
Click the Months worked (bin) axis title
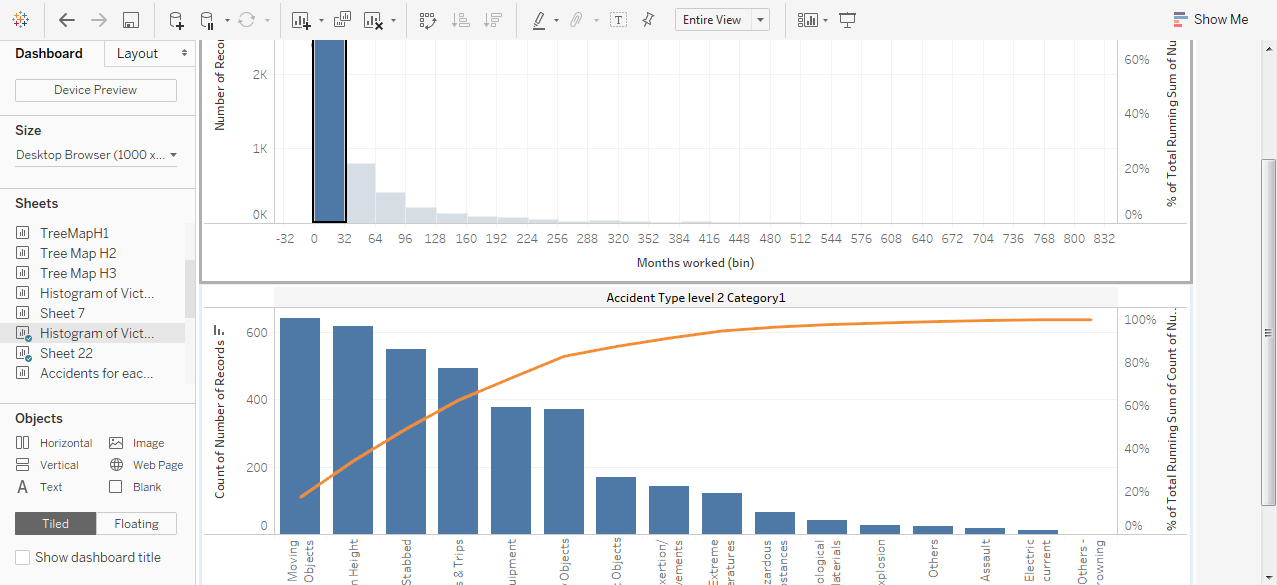(x=695, y=263)
